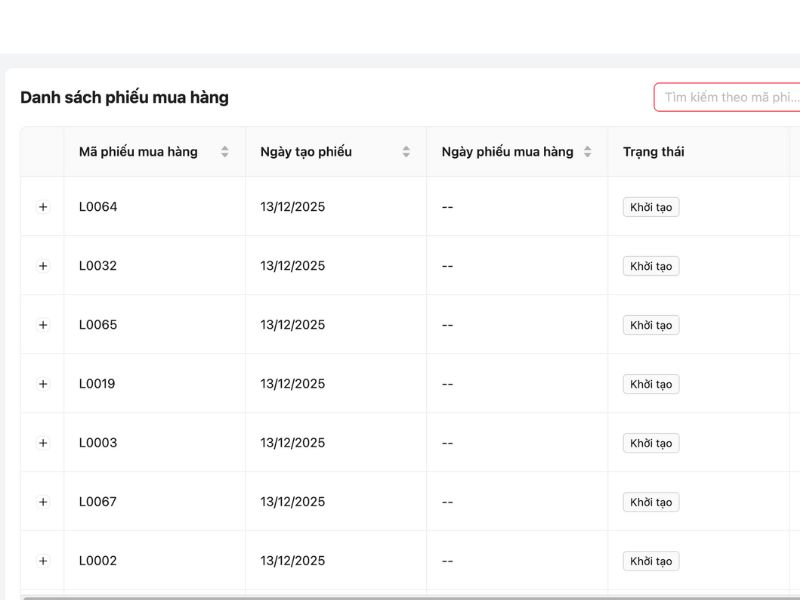This screenshot has height=600, width=800.
Task: Click the Khởi tạo status tag for L0064
Action: click(x=651, y=207)
